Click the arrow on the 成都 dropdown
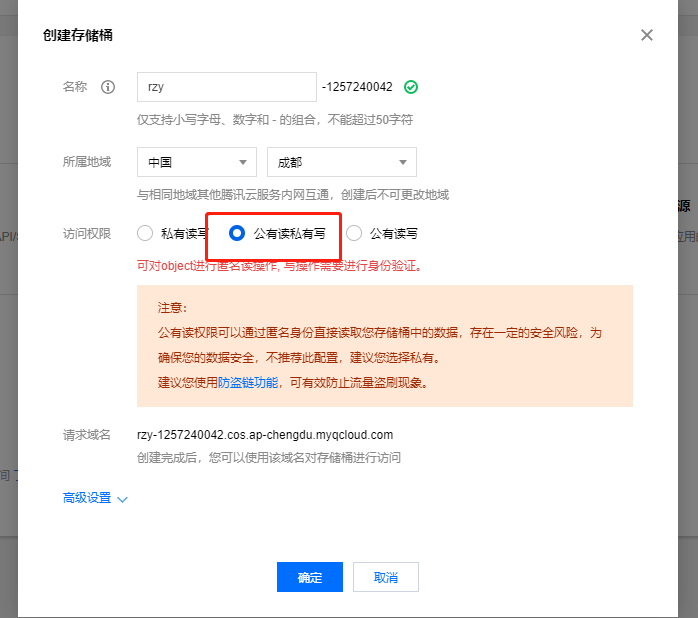This screenshot has width=698, height=618. click(x=403, y=162)
